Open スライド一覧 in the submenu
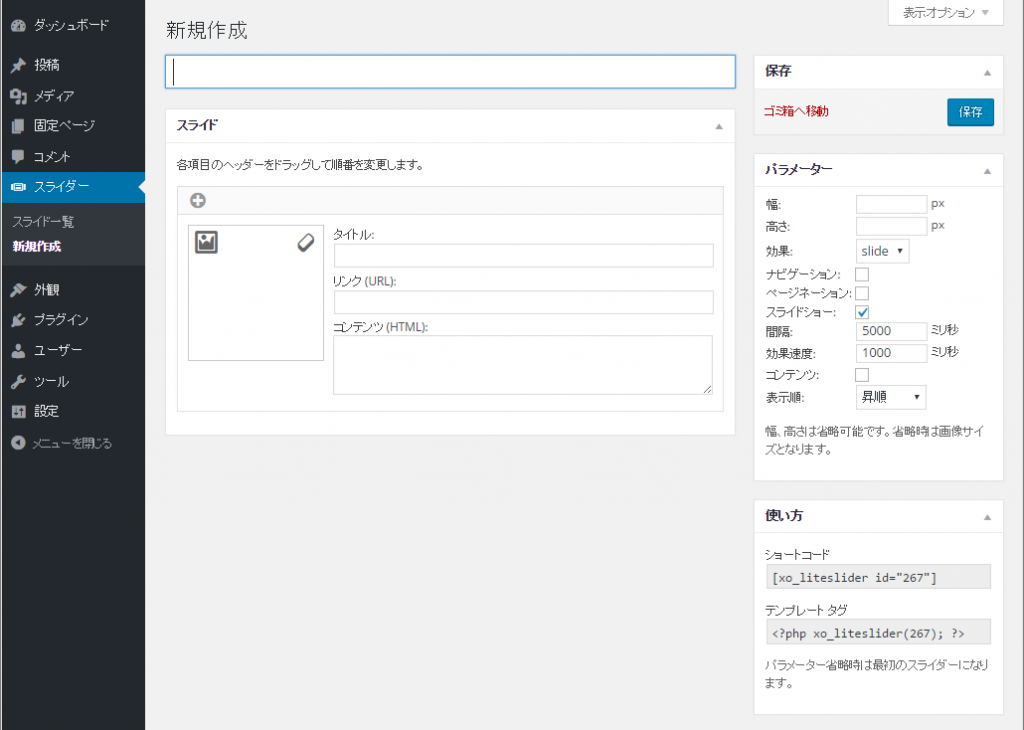 [x=43, y=222]
